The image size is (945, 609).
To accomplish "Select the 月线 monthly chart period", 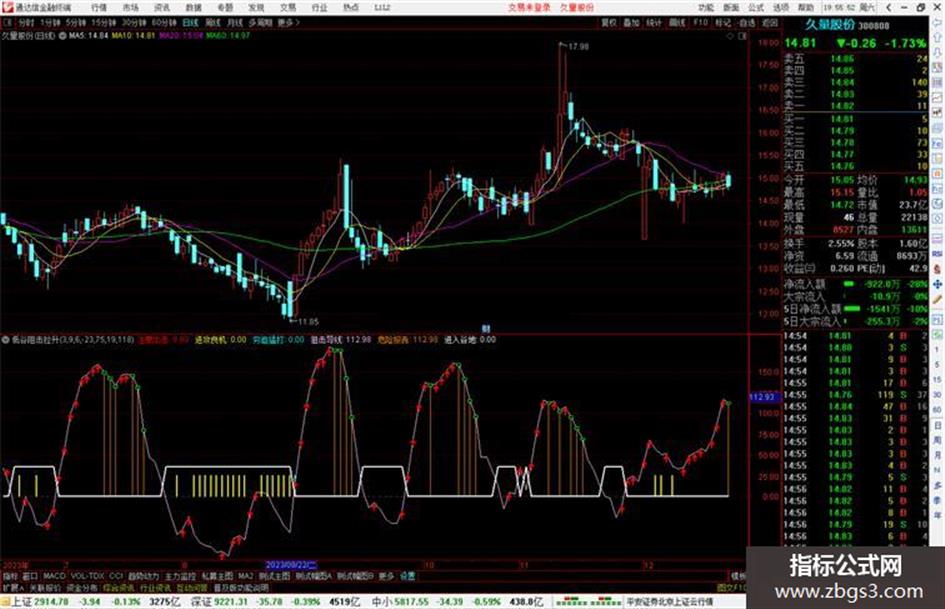I will (x=234, y=22).
